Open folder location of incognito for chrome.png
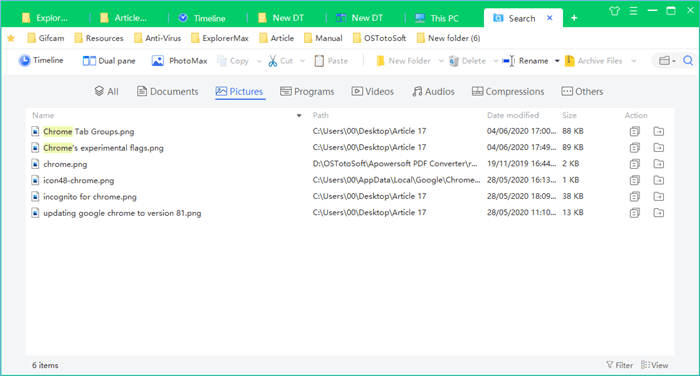 658,196
